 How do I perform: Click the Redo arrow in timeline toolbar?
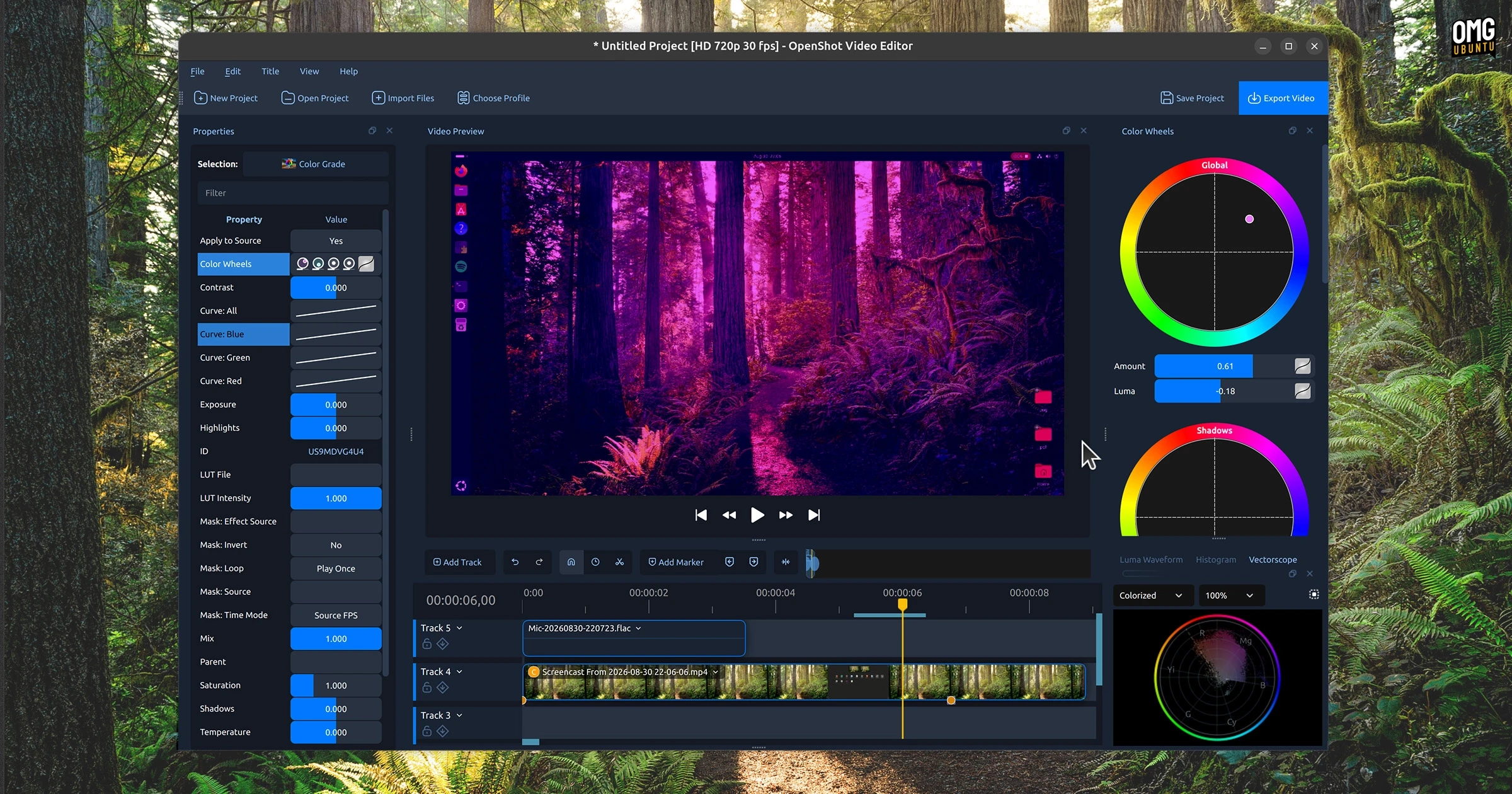[x=539, y=561]
